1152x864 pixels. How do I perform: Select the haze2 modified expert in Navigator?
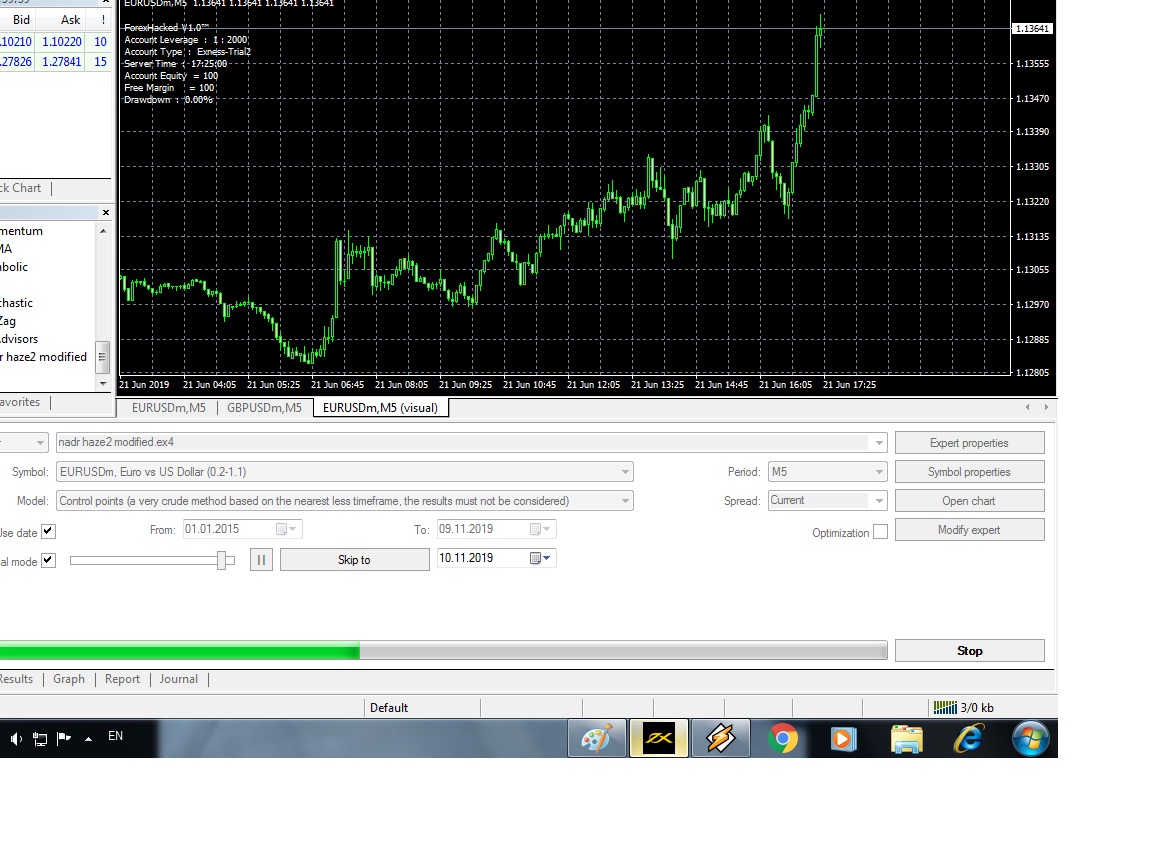pos(44,357)
